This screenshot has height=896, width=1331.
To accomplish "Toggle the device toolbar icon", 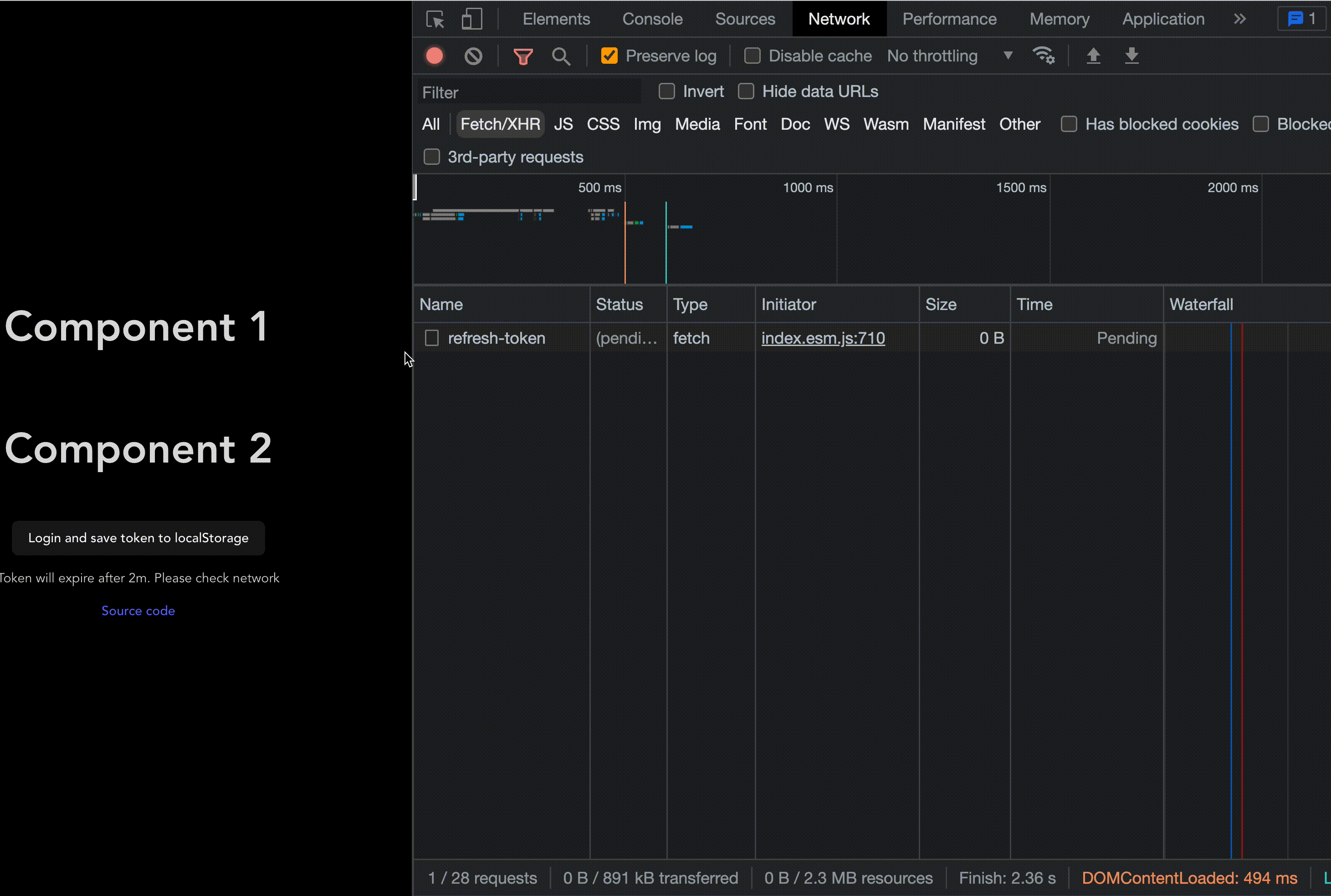I will click(472, 20).
